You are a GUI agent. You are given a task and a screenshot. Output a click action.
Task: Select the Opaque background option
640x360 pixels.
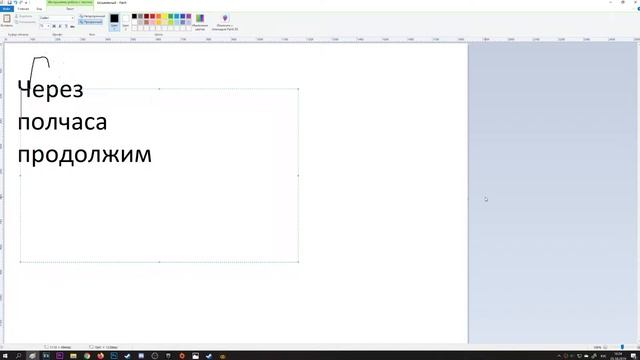coord(92,16)
